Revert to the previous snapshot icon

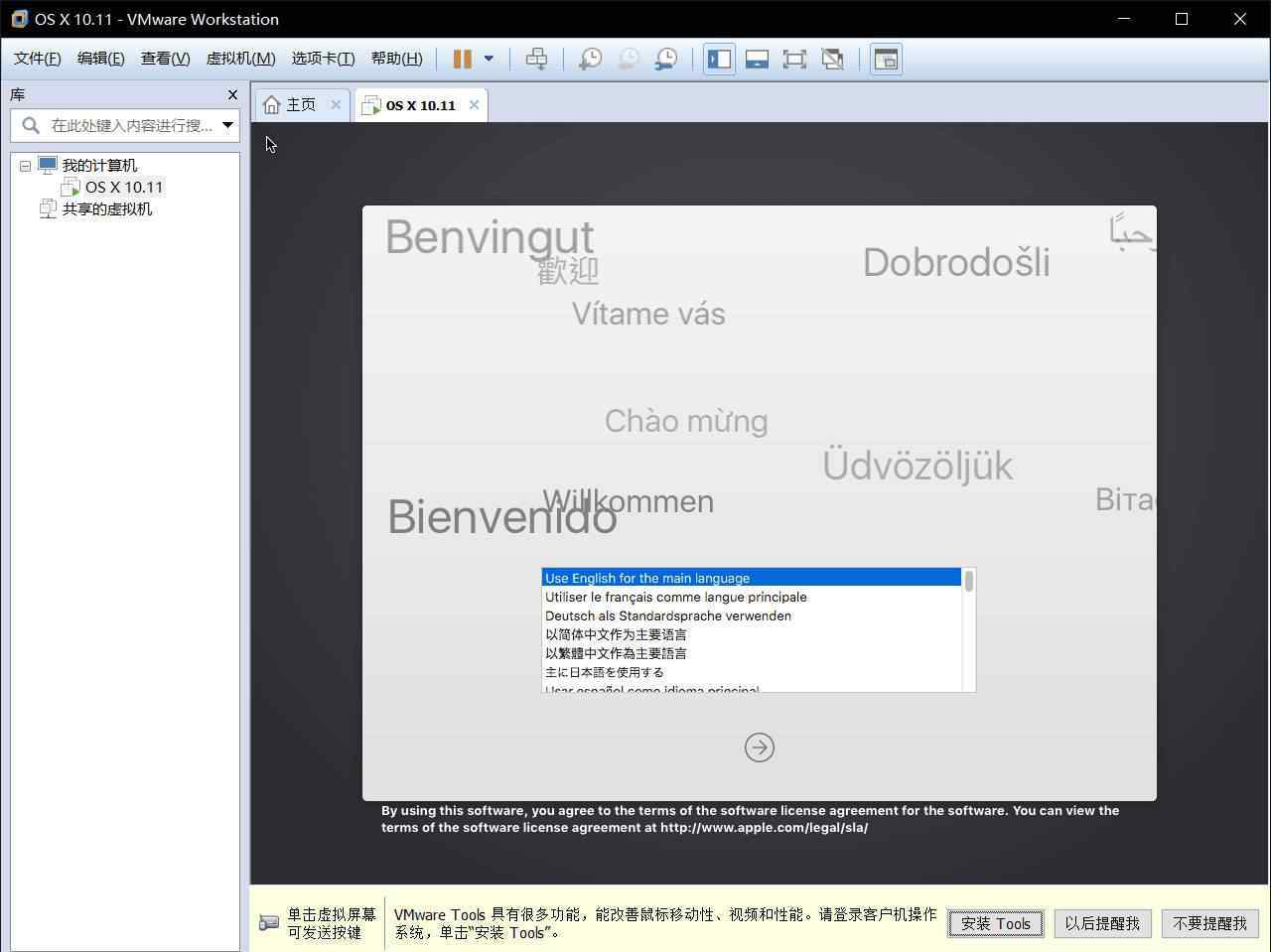pyautogui.click(x=628, y=59)
